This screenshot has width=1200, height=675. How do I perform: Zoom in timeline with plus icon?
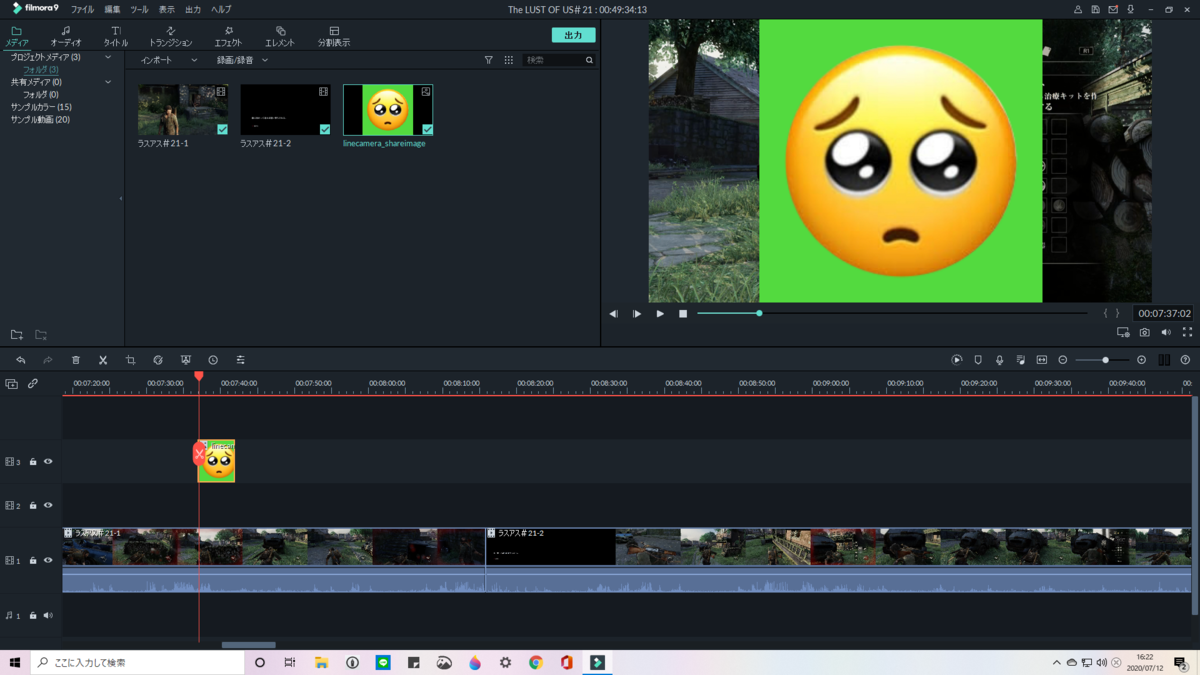(1142, 360)
